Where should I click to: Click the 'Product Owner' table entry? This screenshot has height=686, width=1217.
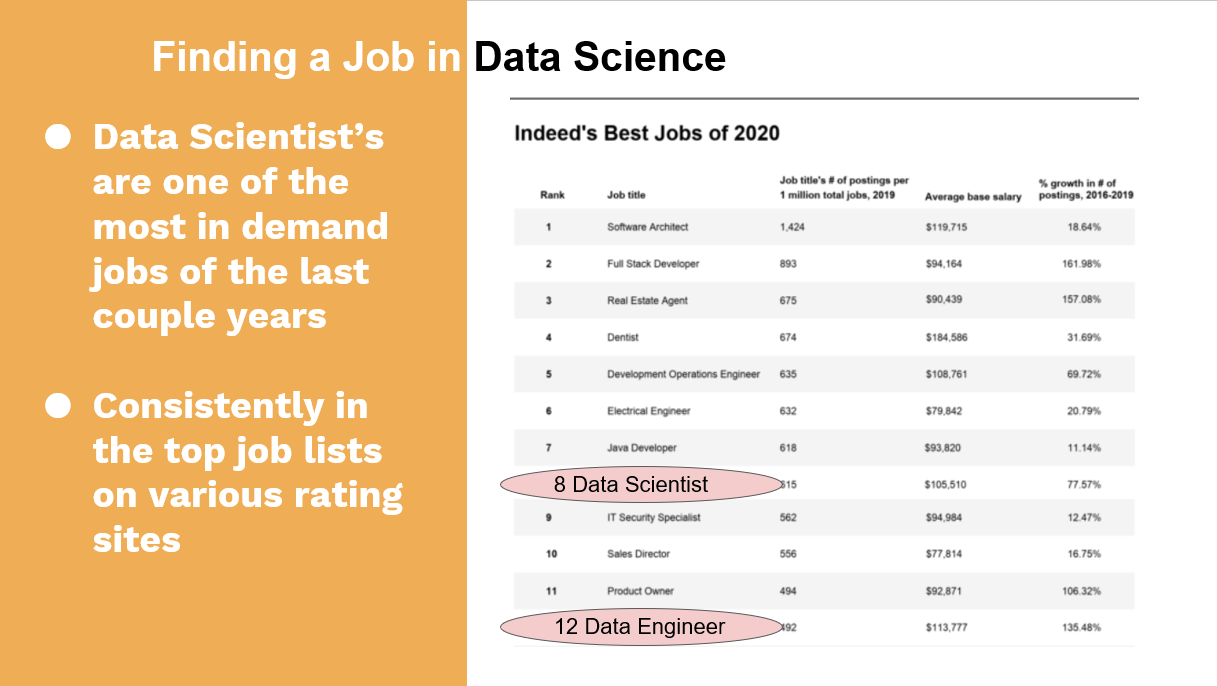[x=638, y=591]
